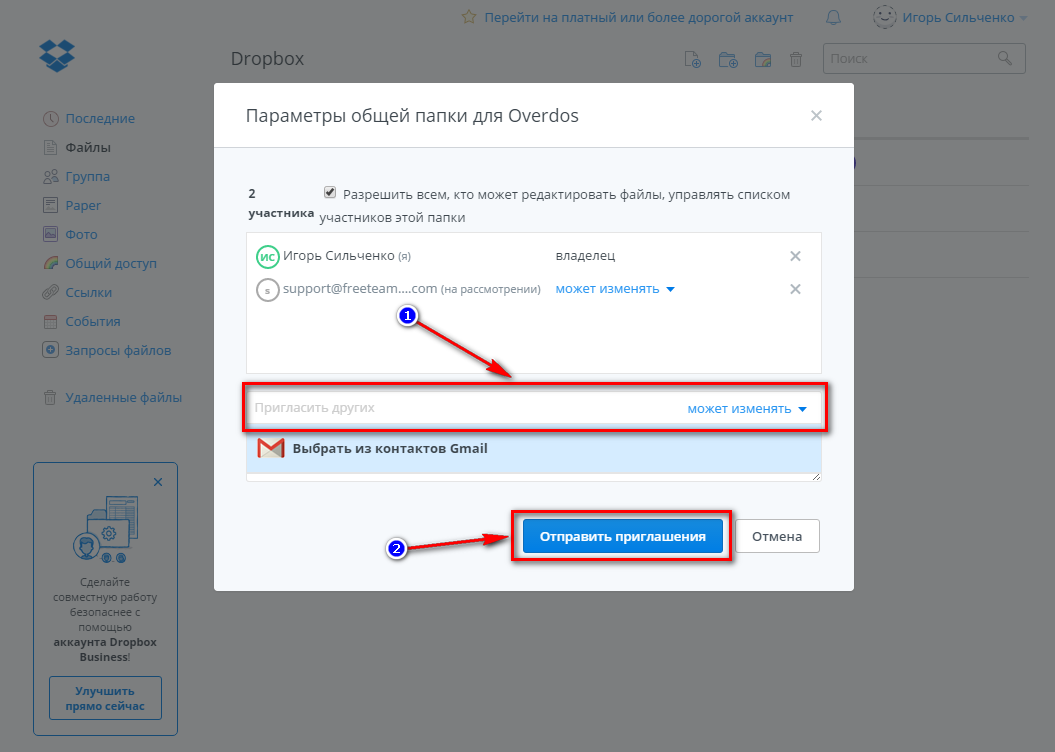
Task: Click the new shared folder icon
Action: (762, 59)
